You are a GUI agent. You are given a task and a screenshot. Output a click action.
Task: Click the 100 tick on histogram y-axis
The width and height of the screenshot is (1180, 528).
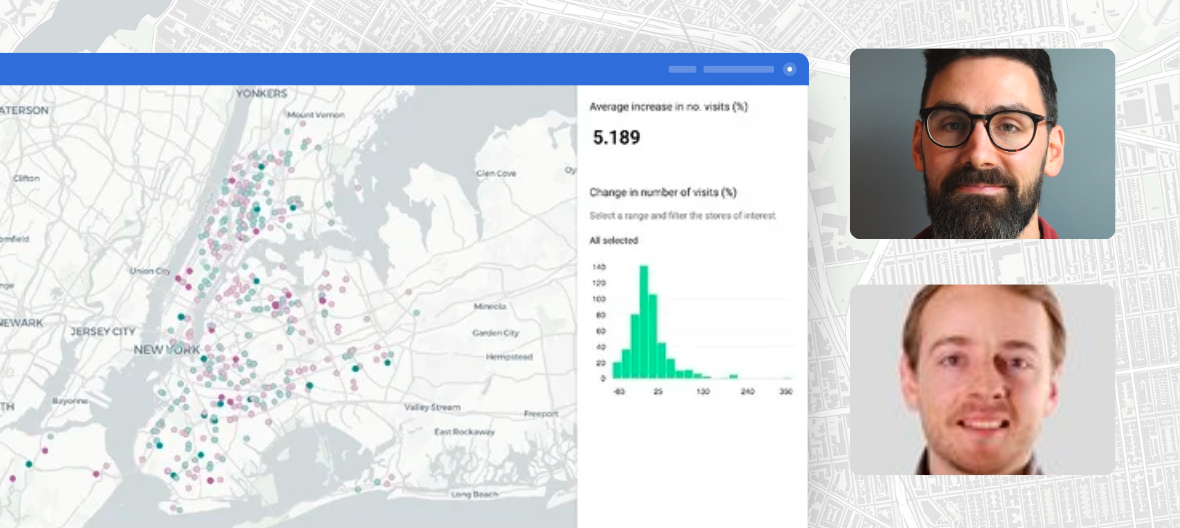tap(599, 299)
